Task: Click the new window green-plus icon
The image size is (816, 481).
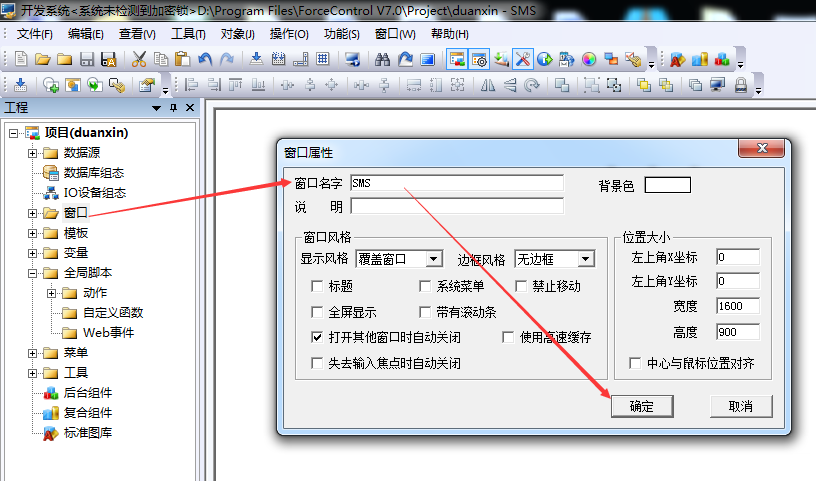Action: coord(50,84)
